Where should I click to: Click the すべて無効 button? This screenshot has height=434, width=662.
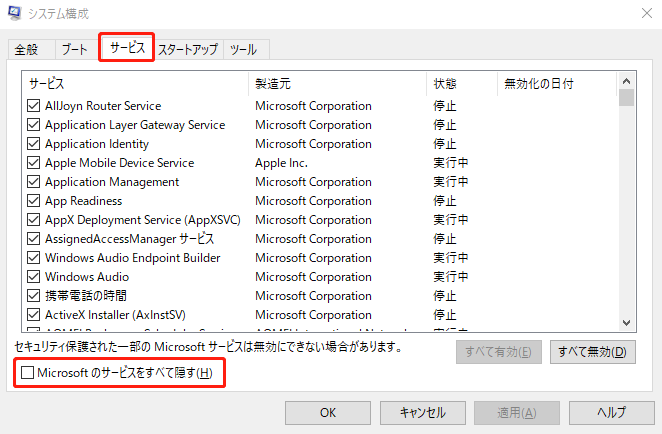593,352
